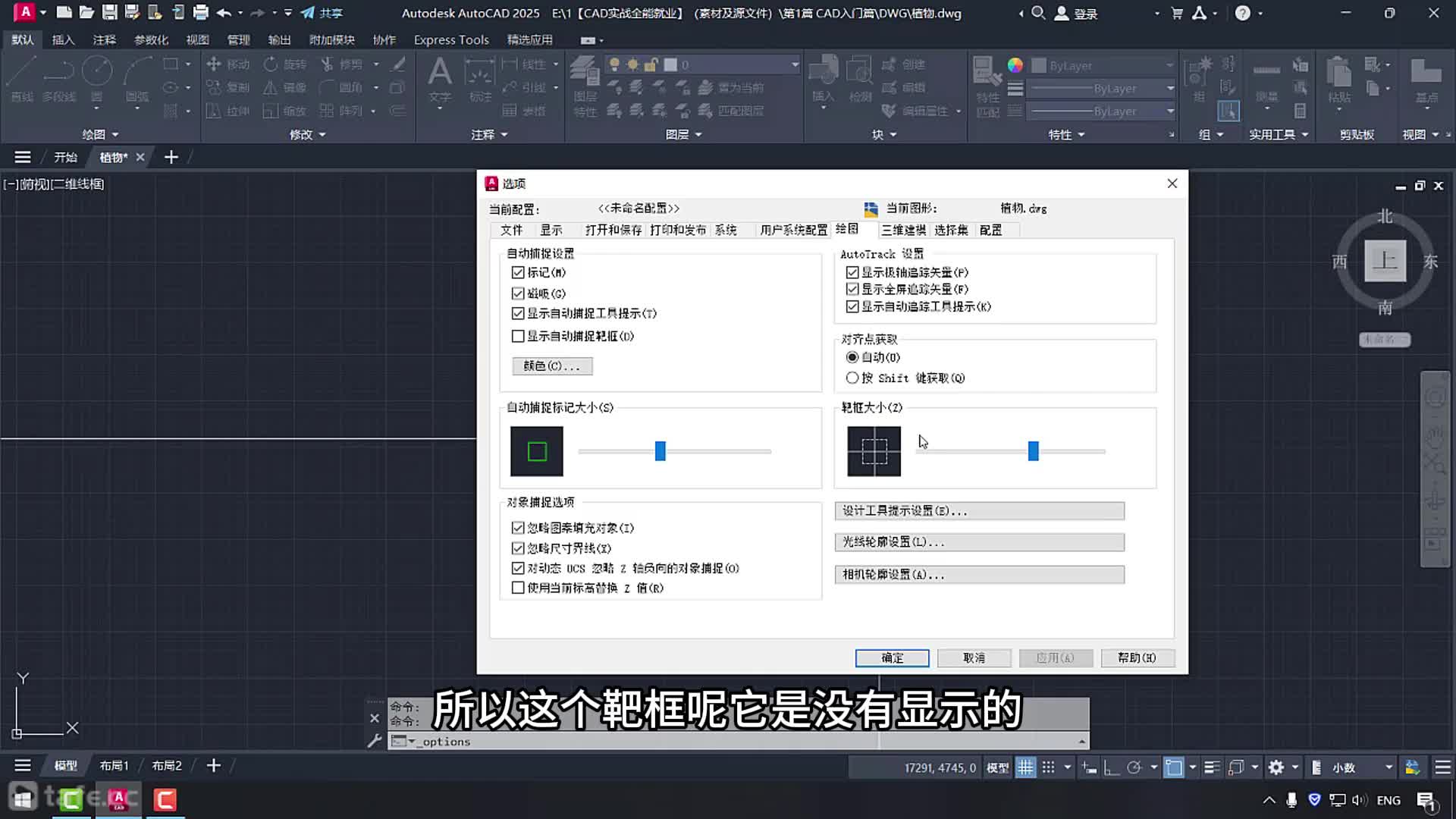
Task: Click the help question mark icon
Action: [x=1242, y=13]
